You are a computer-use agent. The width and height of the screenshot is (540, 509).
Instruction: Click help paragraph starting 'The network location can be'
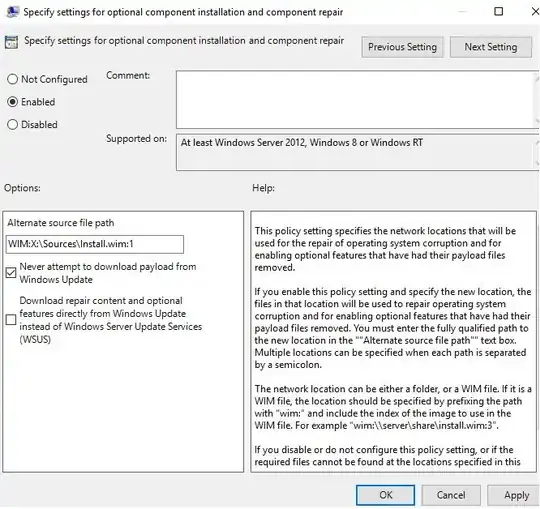tap(393, 407)
